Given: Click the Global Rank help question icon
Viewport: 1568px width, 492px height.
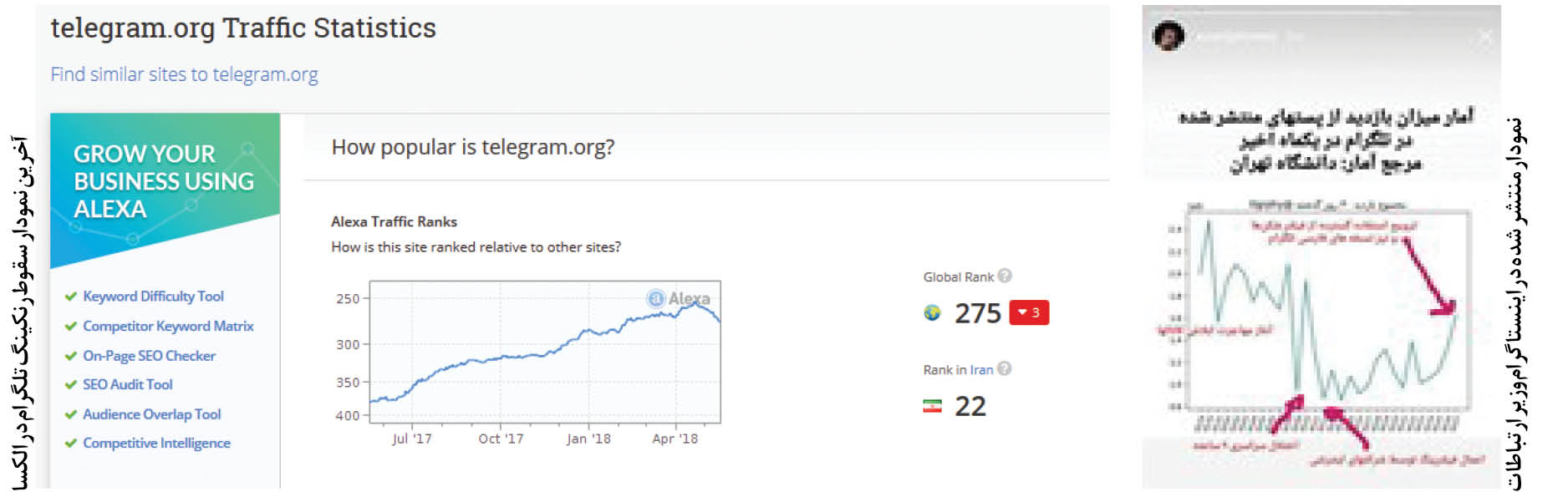Looking at the screenshot, I should click(x=1005, y=276).
